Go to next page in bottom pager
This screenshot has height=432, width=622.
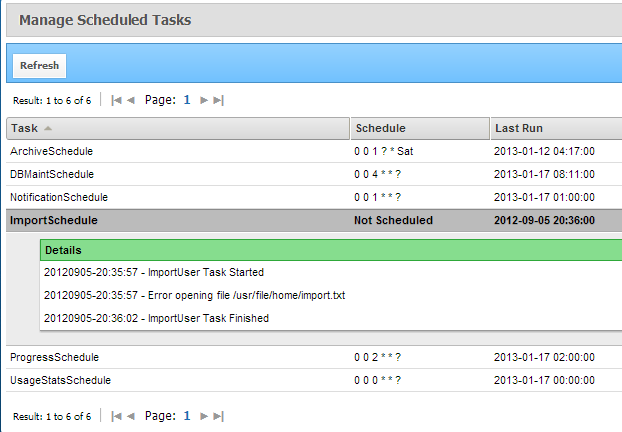click(x=204, y=416)
